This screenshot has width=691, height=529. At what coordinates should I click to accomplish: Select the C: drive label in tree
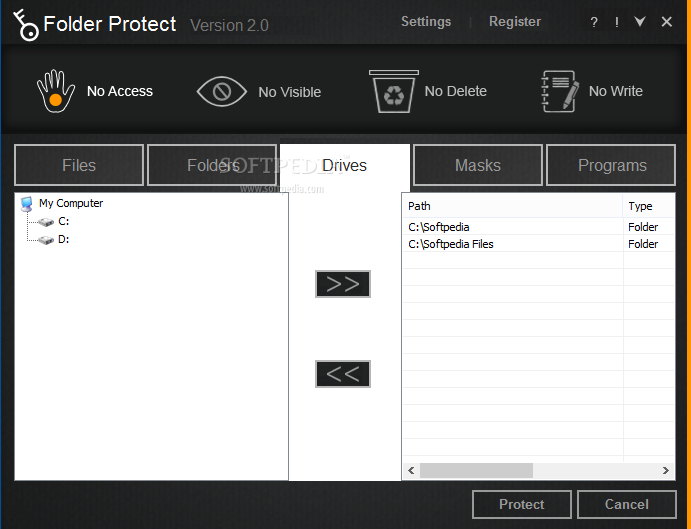(x=63, y=221)
